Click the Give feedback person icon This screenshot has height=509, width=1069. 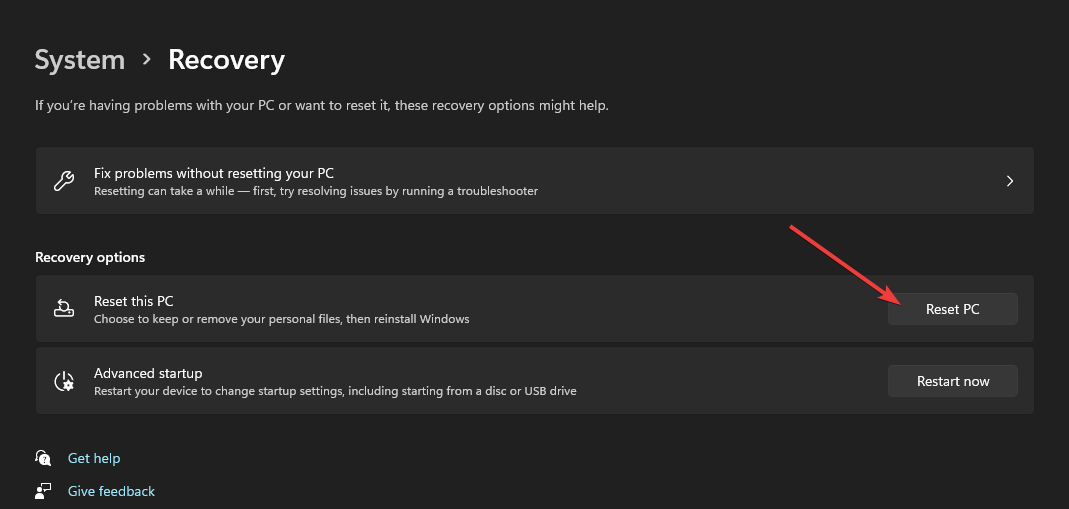(43, 491)
